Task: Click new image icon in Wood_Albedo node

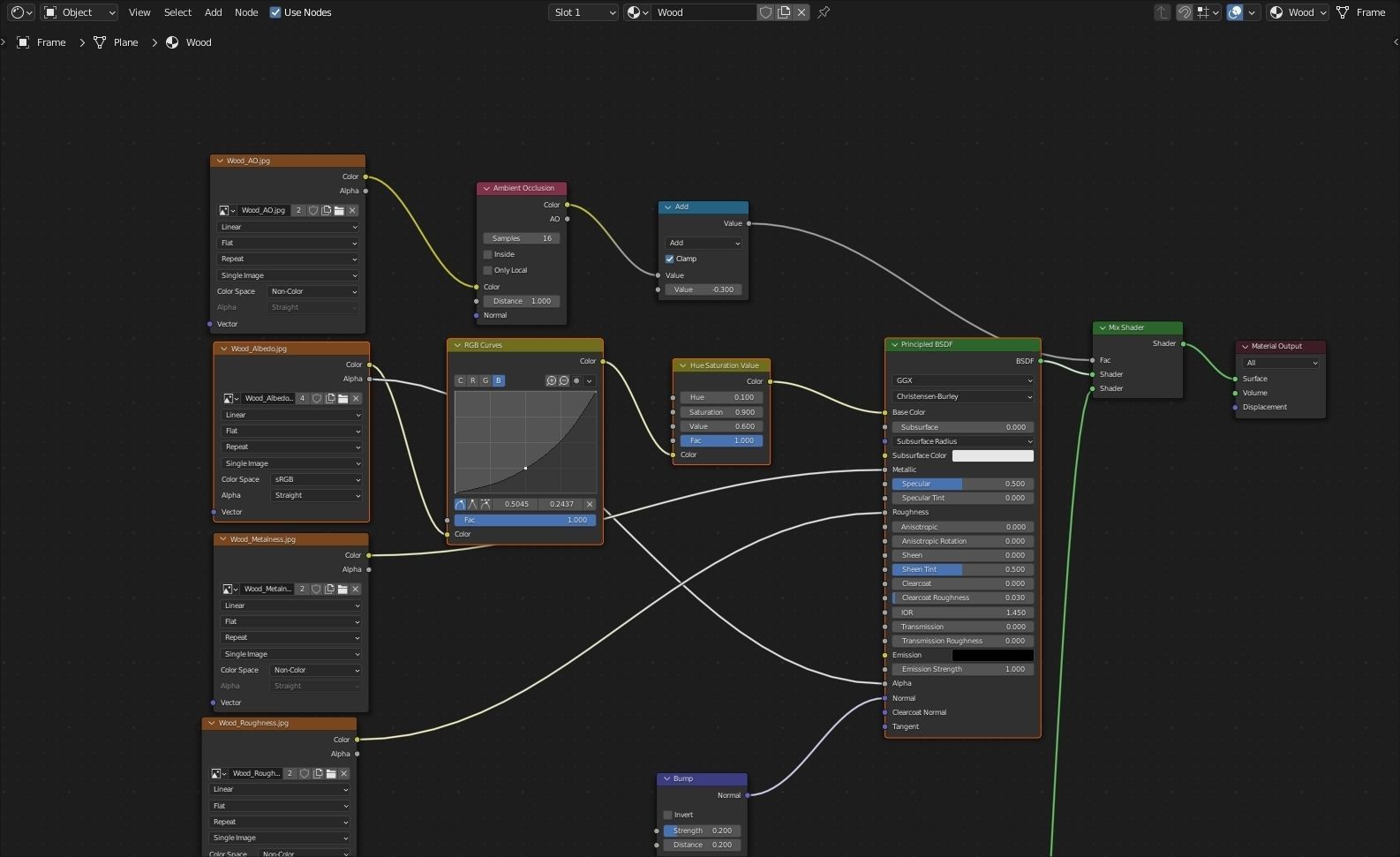Action: pyautogui.click(x=330, y=398)
